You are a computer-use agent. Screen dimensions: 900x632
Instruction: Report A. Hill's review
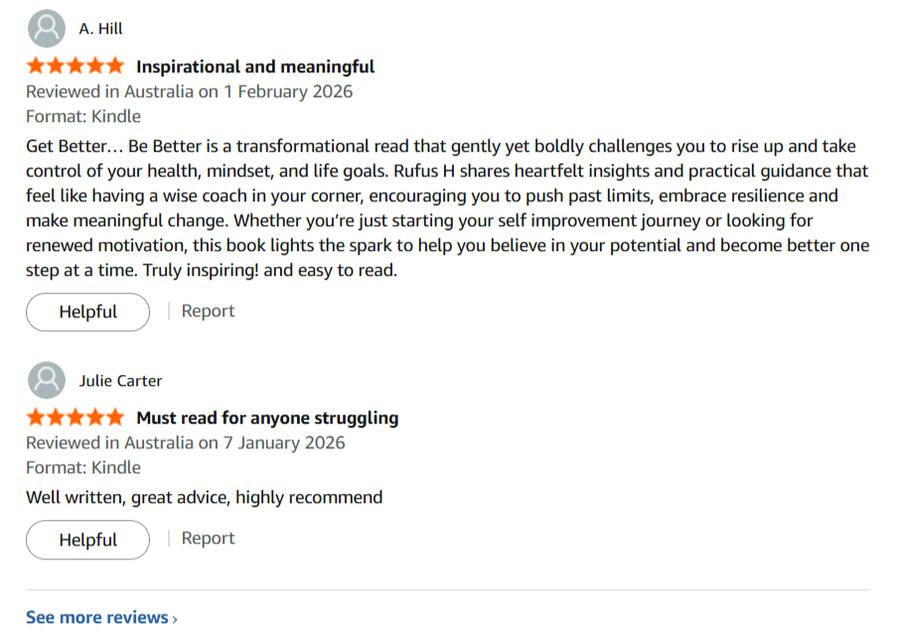pyautogui.click(x=208, y=311)
